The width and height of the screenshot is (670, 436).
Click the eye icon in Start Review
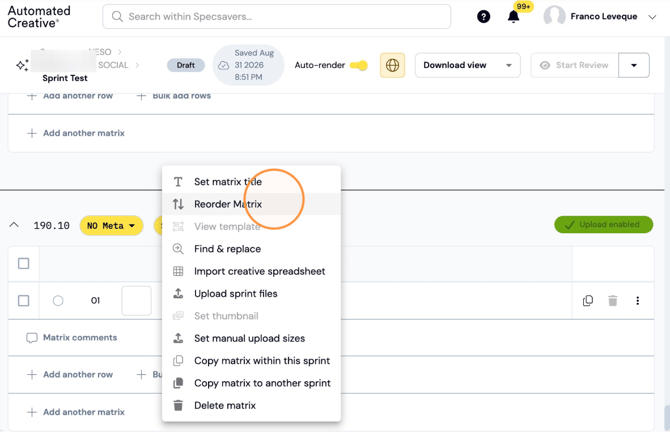(545, 65)
